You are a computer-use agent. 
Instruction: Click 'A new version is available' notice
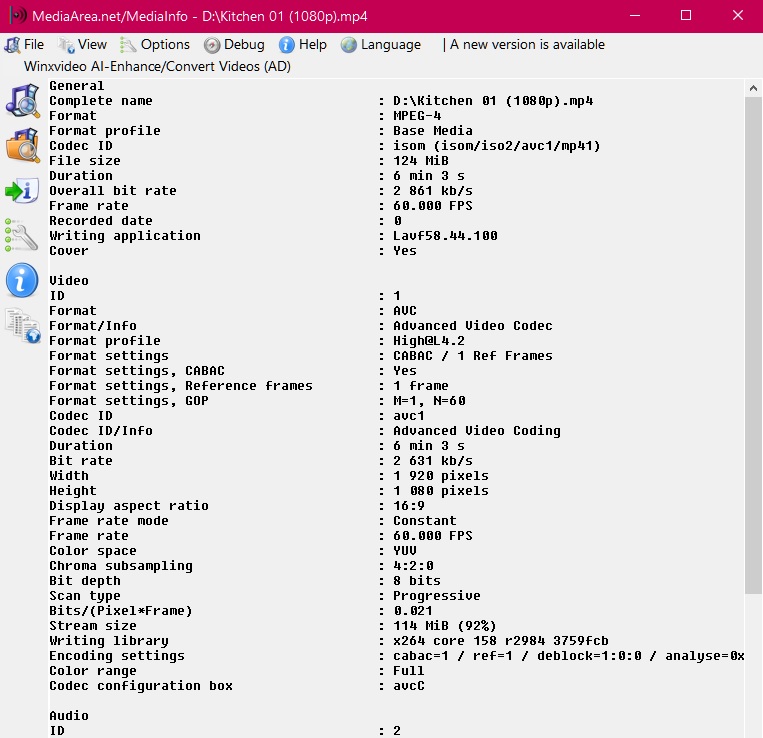tap(527, 45)
